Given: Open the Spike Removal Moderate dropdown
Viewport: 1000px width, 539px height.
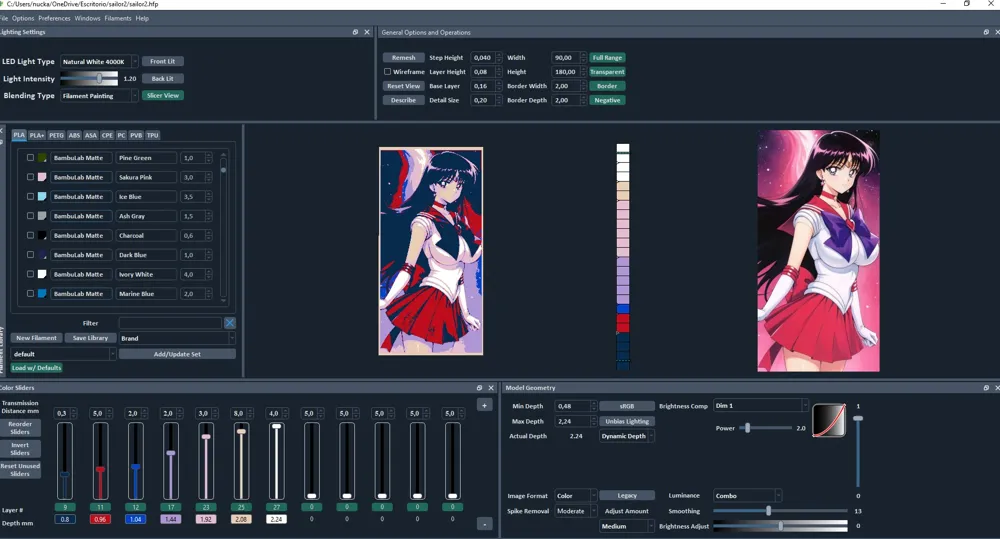Looking at the screenshot, I should tap(576, 511).
